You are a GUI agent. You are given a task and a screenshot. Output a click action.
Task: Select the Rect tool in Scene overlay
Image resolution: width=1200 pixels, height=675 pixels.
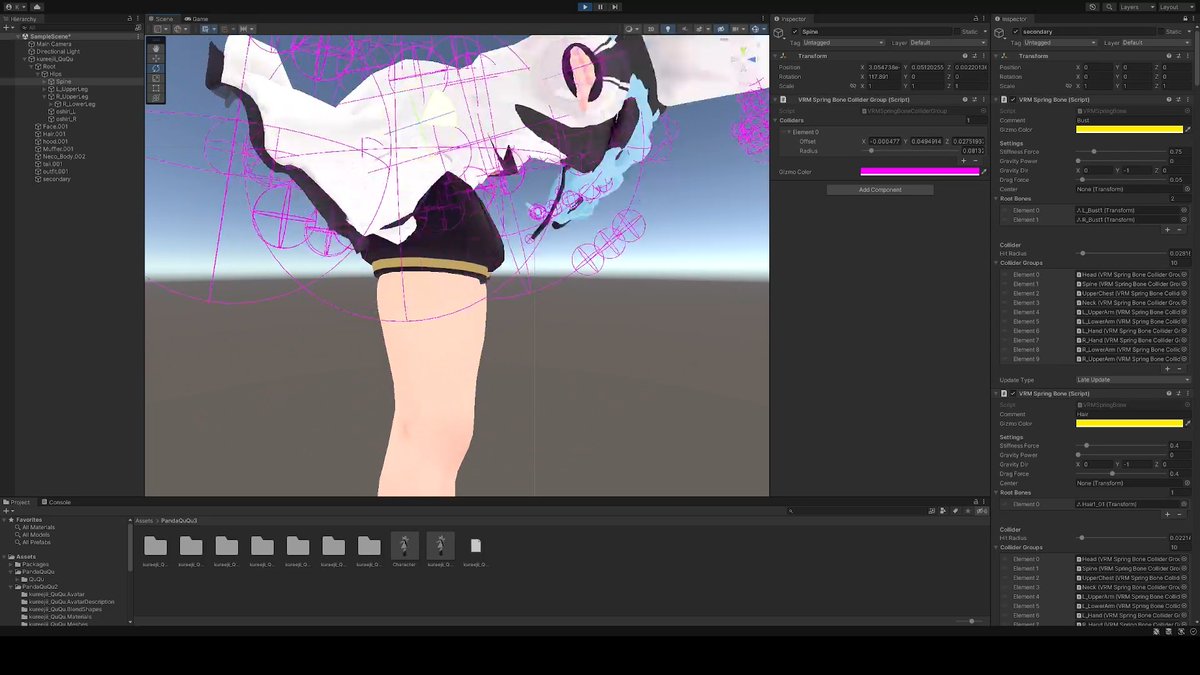(x=156, y=88)
